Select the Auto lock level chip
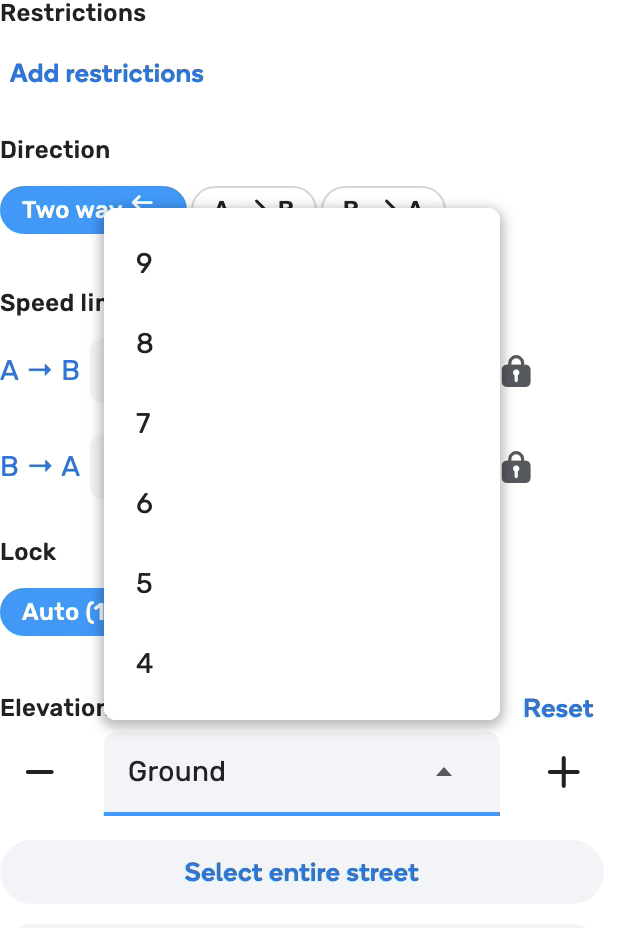The height and width of the screenshot is (928, 624). (x=52, y=612)
